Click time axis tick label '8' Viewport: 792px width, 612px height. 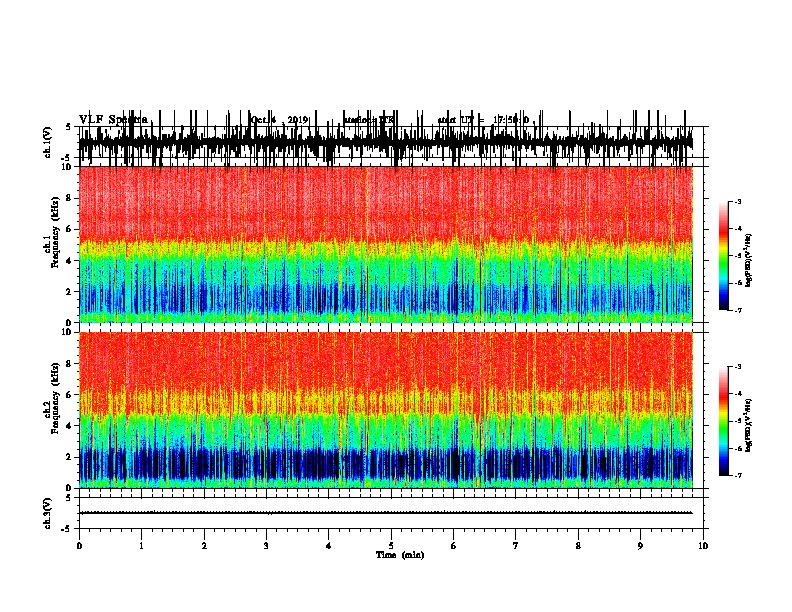(x=578, y=546)
